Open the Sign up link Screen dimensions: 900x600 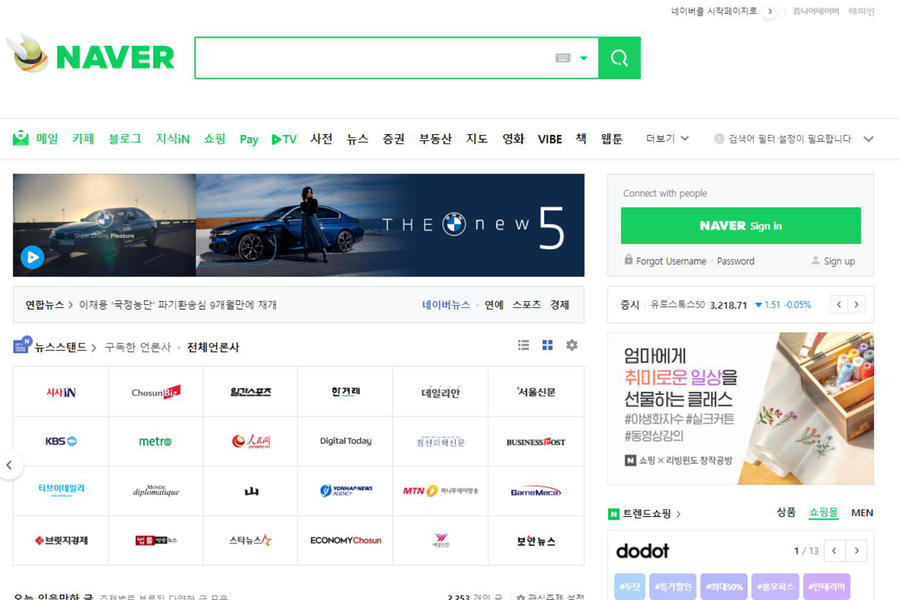tap(839, 261)
